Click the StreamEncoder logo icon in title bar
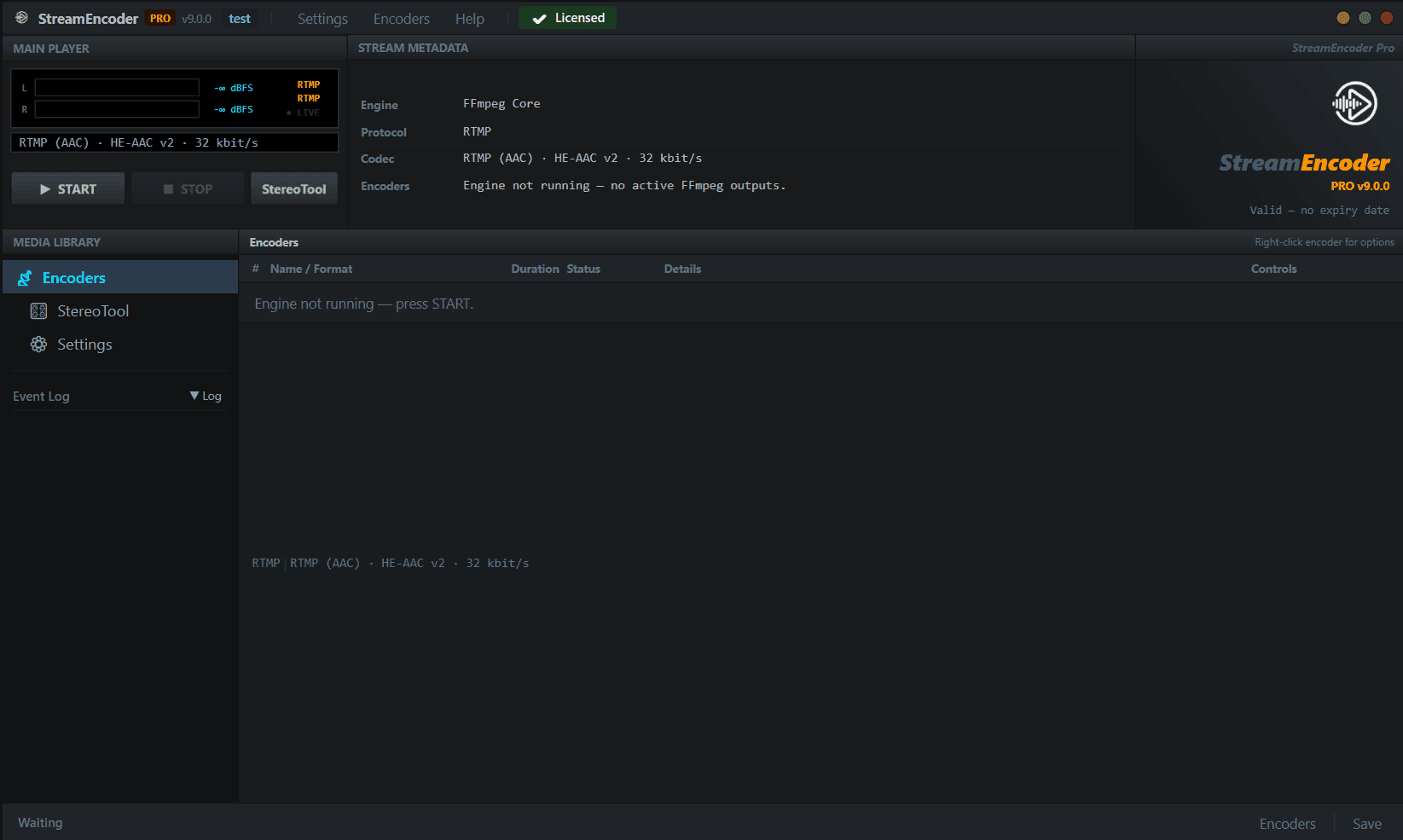The width and height of the screenshot is (1403, 840). point(21,18)
